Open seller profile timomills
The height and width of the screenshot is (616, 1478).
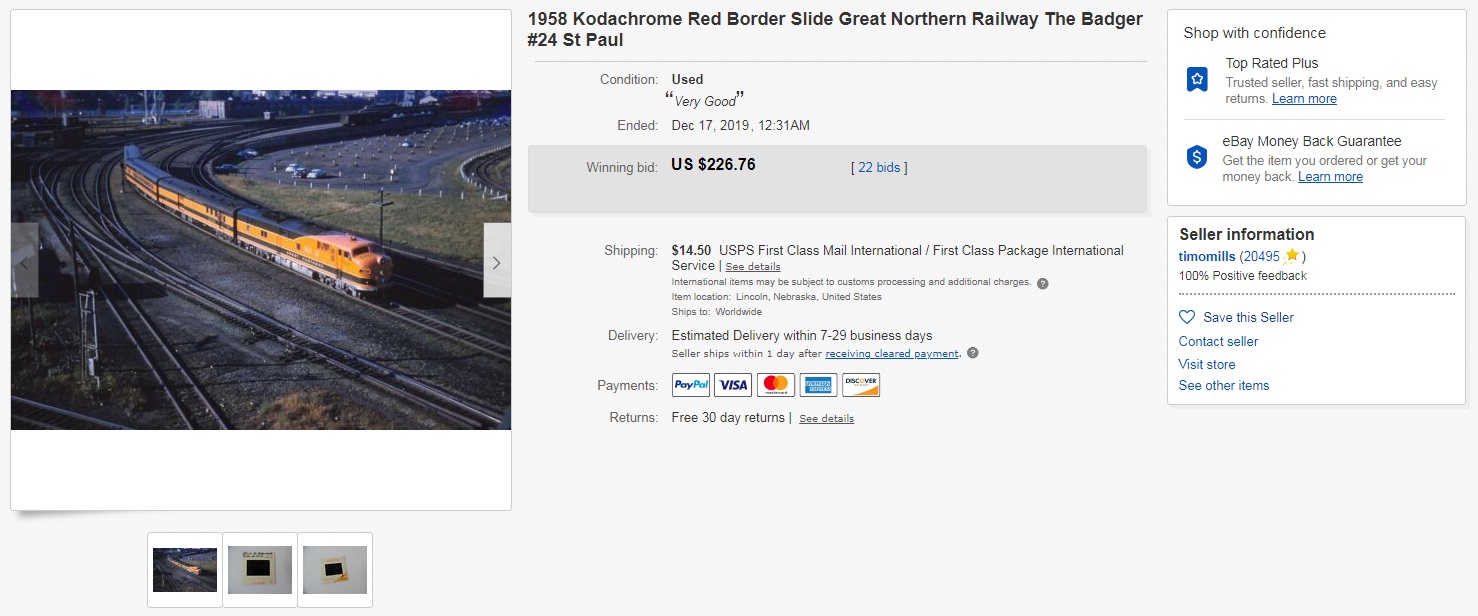coord(1207,256)
